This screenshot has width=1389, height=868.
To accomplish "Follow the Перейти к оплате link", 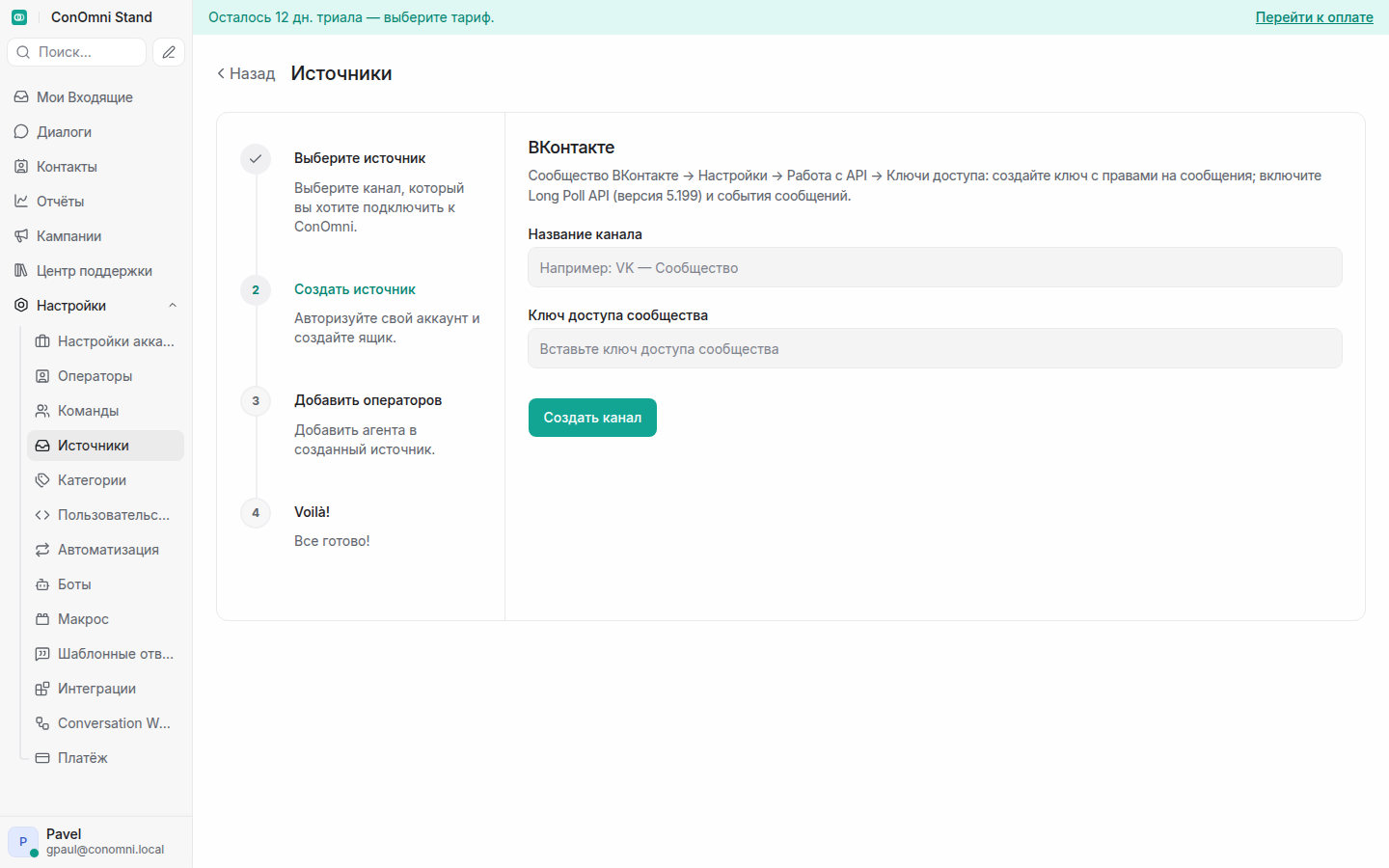I will (x=1314, y=17).
